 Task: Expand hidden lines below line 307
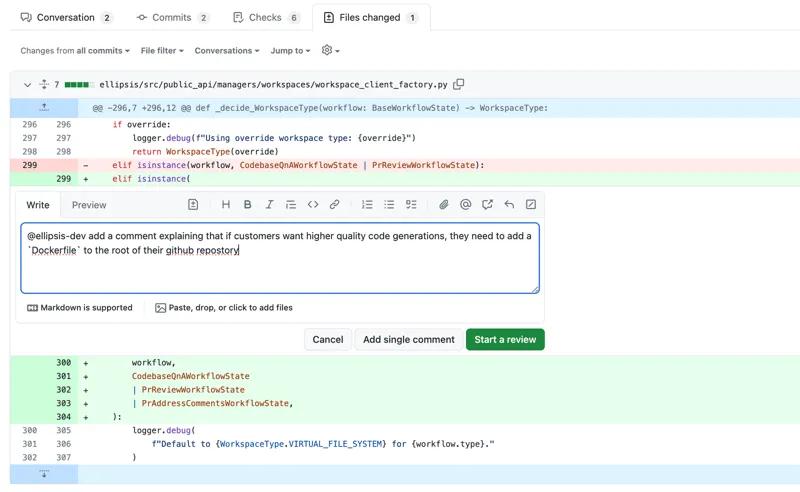tap(44, 474)
